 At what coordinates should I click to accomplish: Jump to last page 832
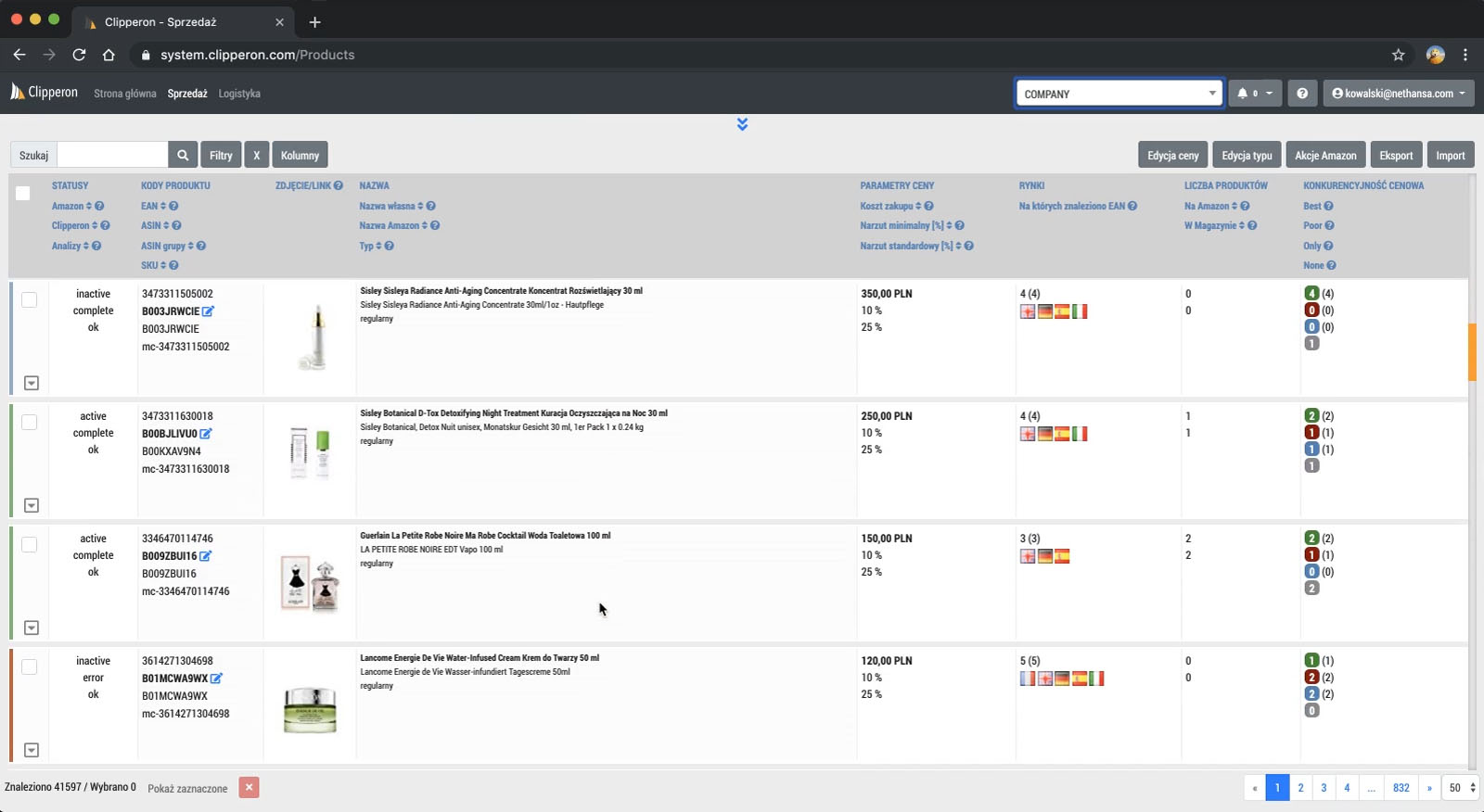[1401, 788]
